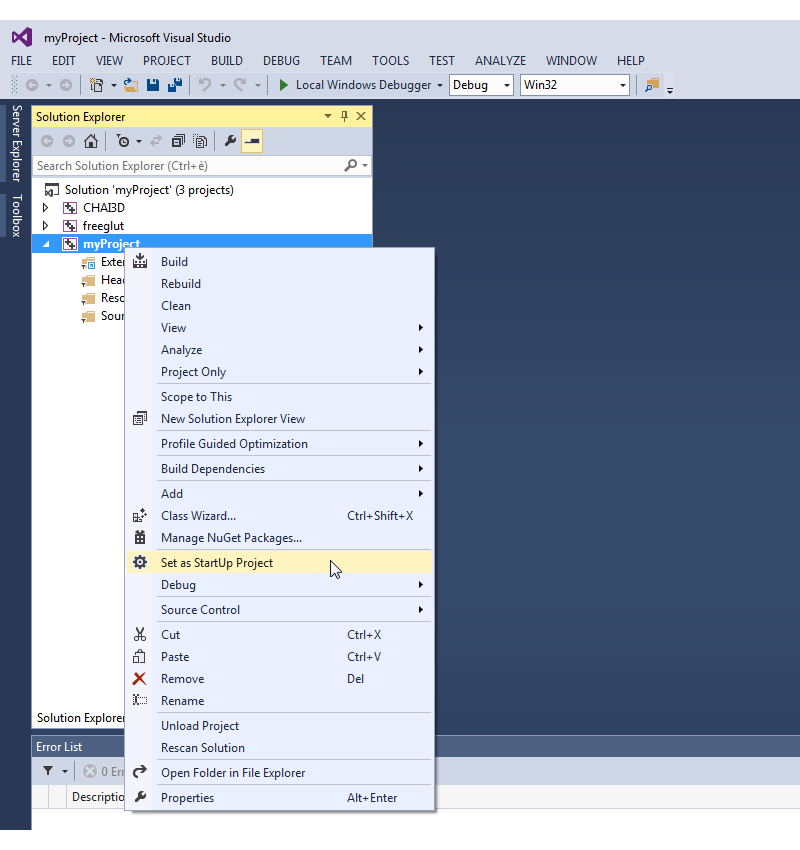The image size is (800, 850).
Task: Toggle the 0 Errors filter button
Action: (104, 771)
